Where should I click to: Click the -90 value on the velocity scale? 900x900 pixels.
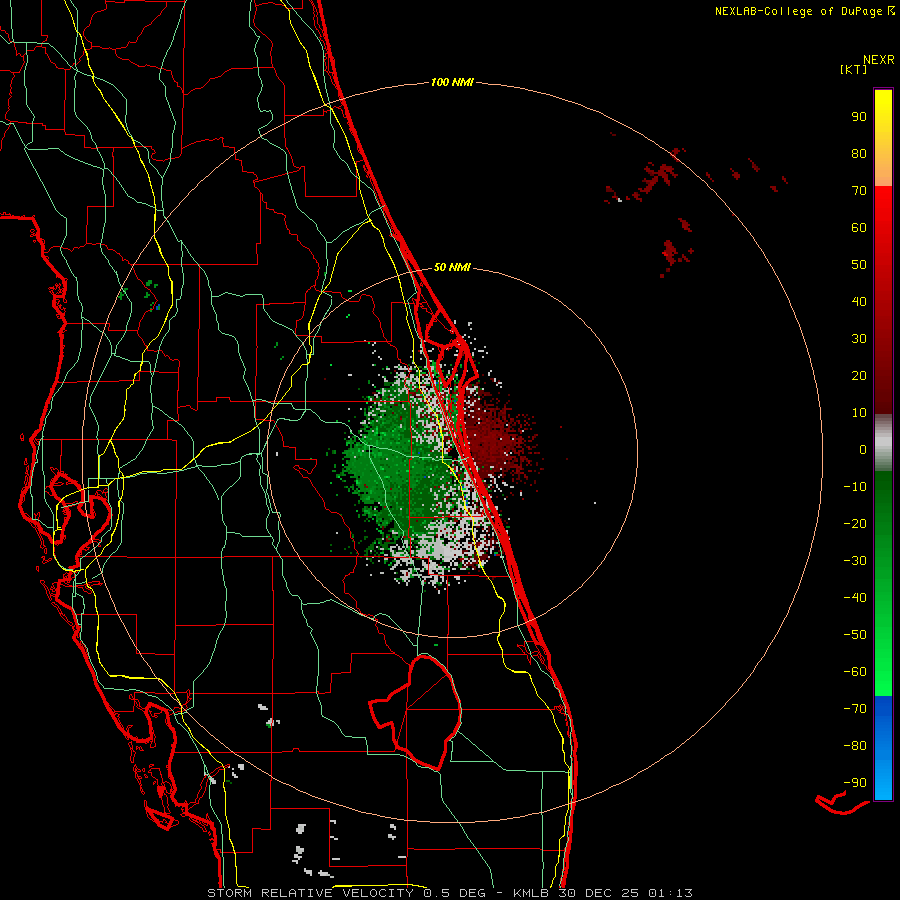click(855, 783)
